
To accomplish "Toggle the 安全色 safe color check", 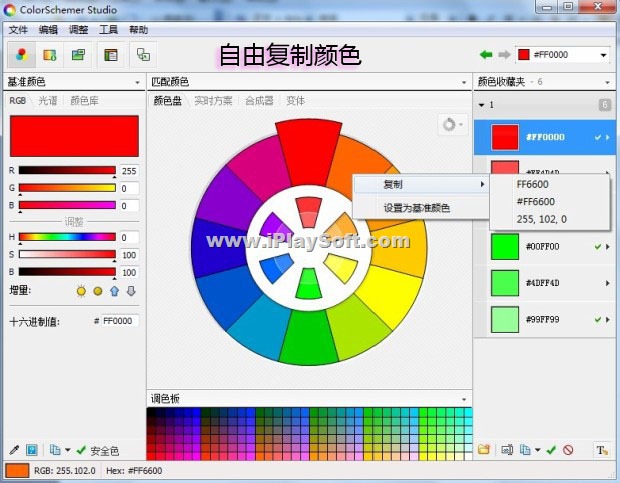I will coord(98,450).
